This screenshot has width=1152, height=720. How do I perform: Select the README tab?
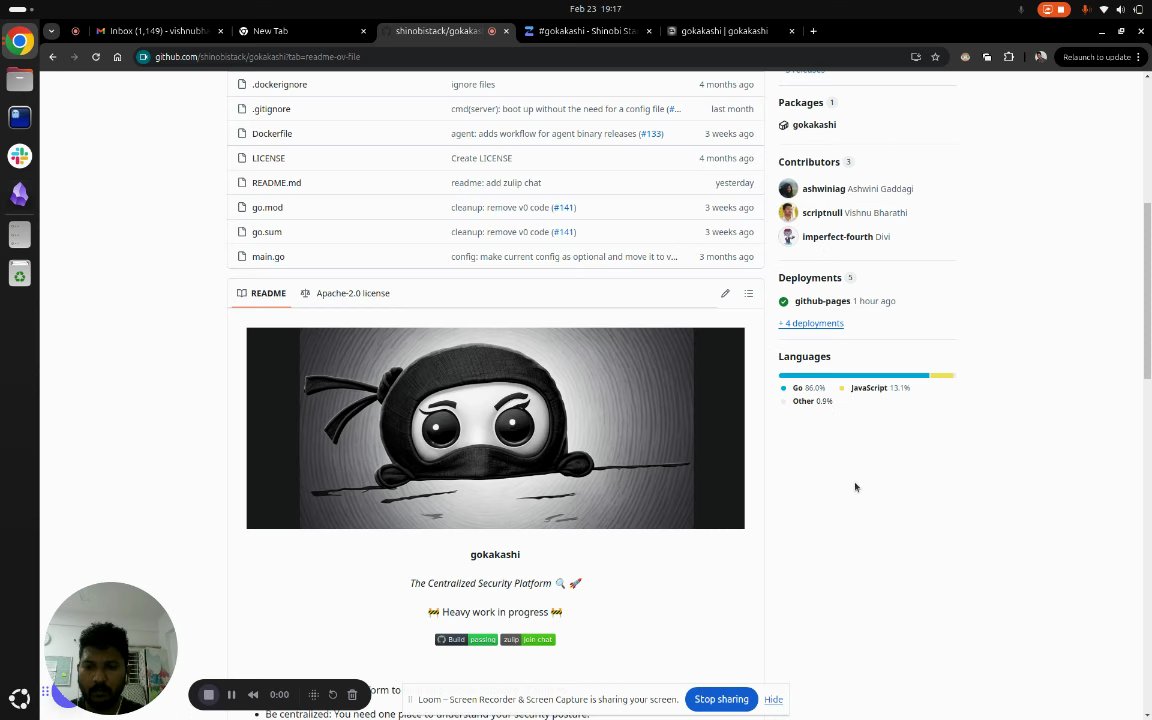click(x=262, y=293)
